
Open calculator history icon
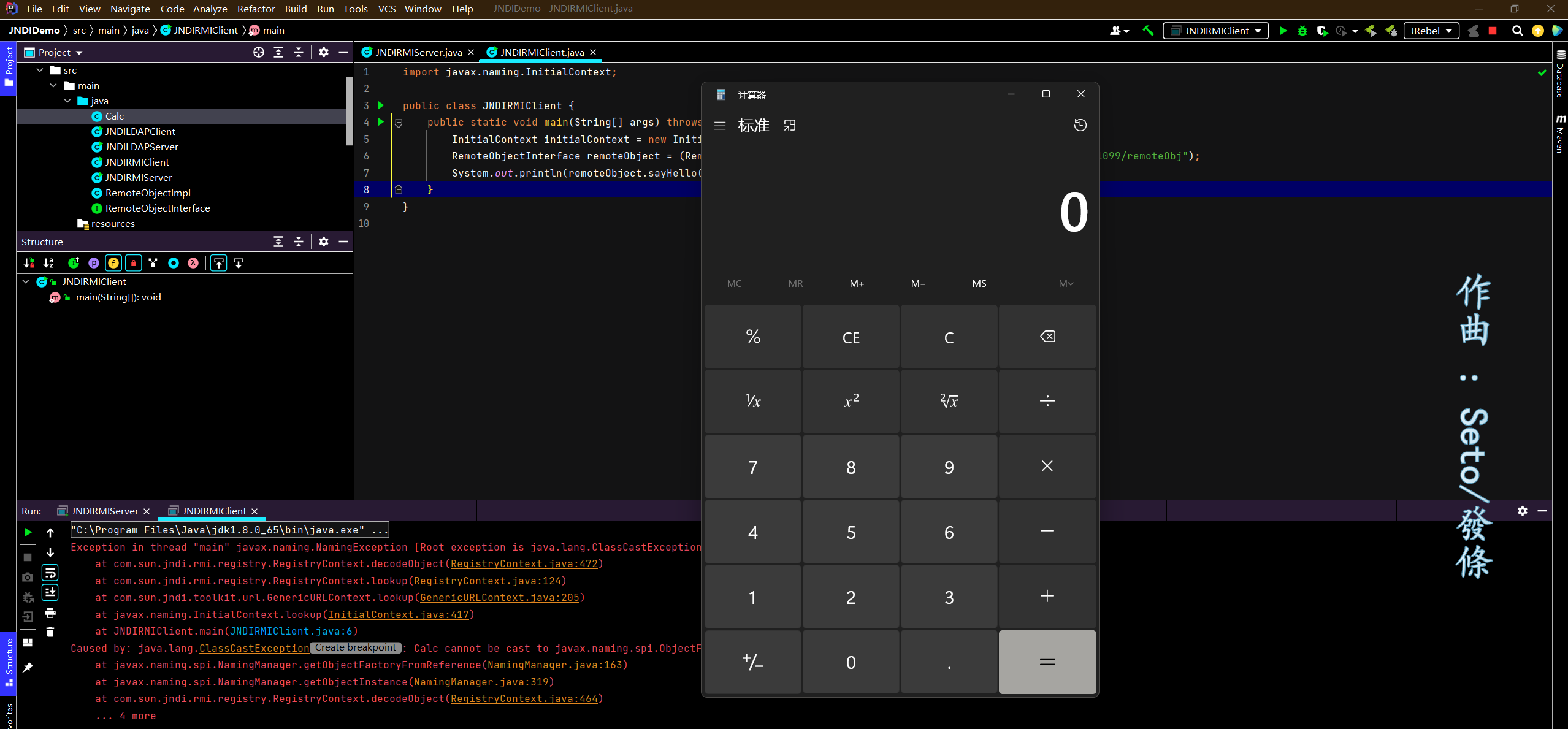pos(1080,125)
